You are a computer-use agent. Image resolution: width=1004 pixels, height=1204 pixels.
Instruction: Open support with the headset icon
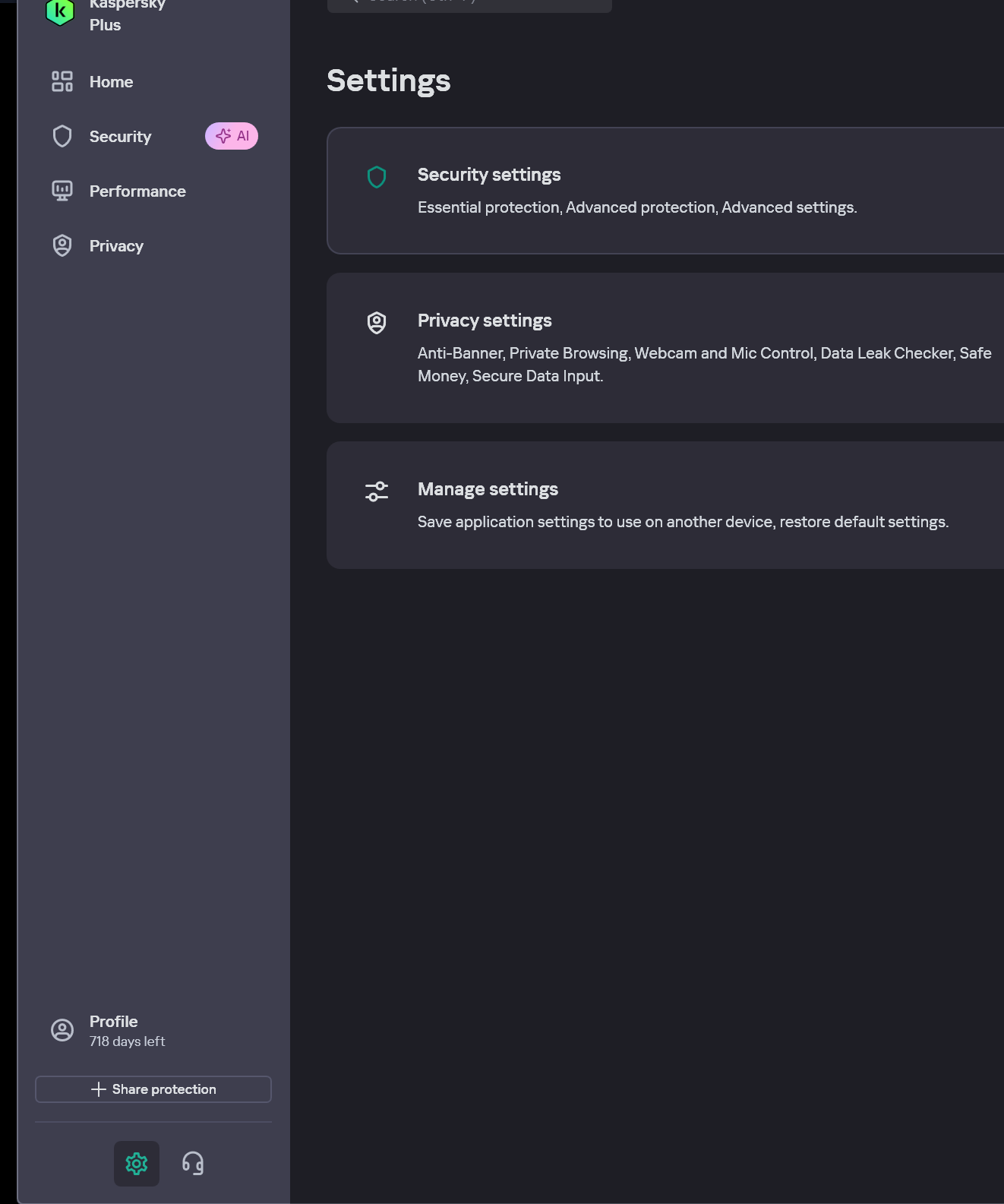click(x=193, y=1163)
